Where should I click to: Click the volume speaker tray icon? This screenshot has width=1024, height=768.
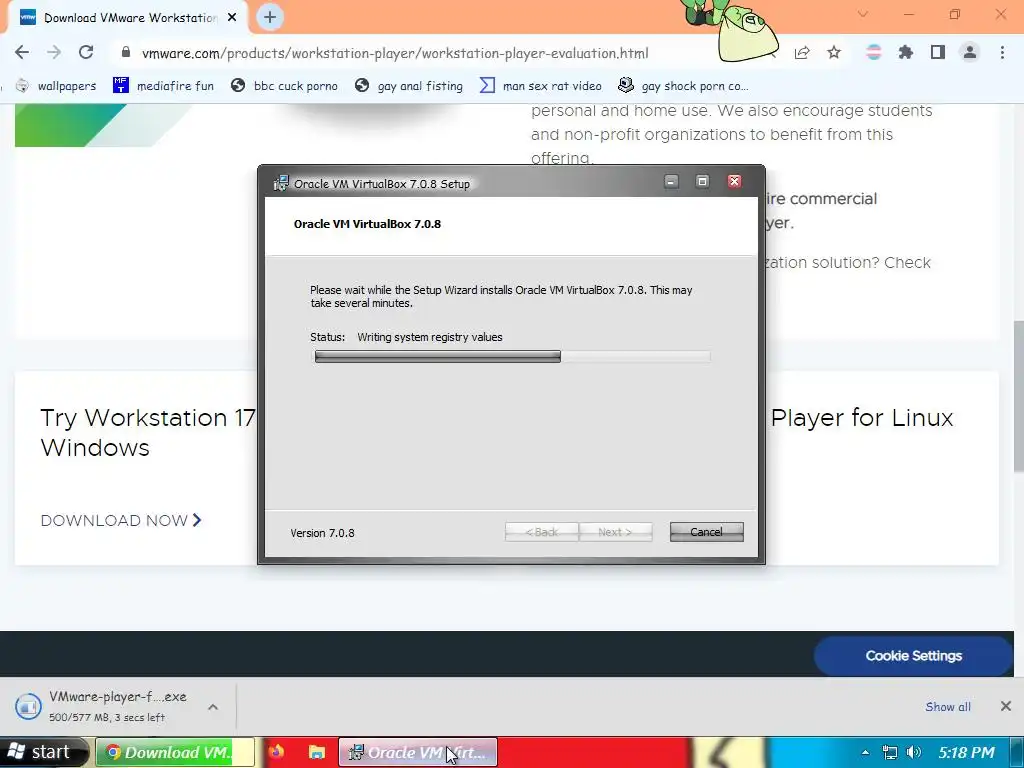coord(914,752)
